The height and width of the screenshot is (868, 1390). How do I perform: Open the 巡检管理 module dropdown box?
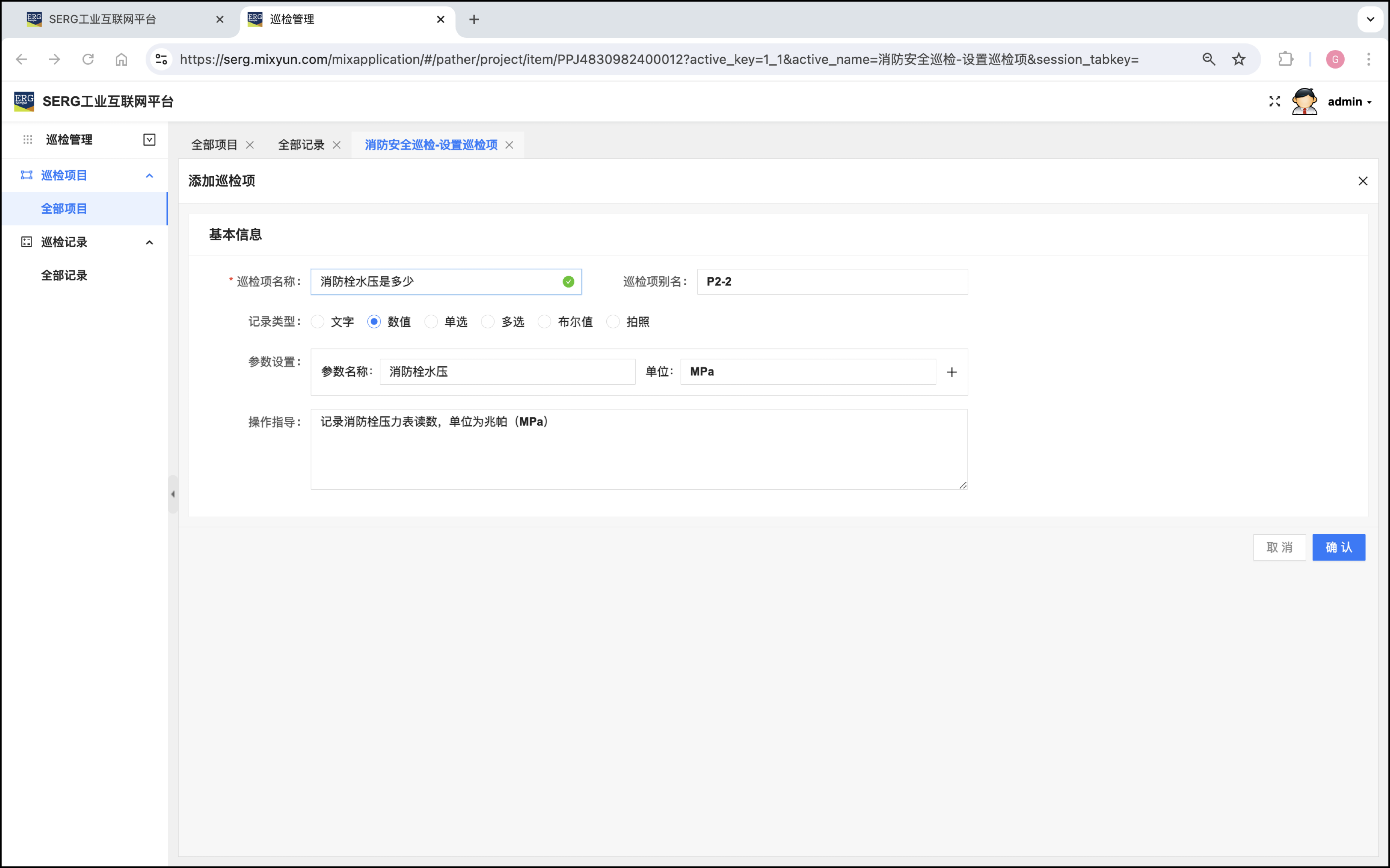click(149, 140)
